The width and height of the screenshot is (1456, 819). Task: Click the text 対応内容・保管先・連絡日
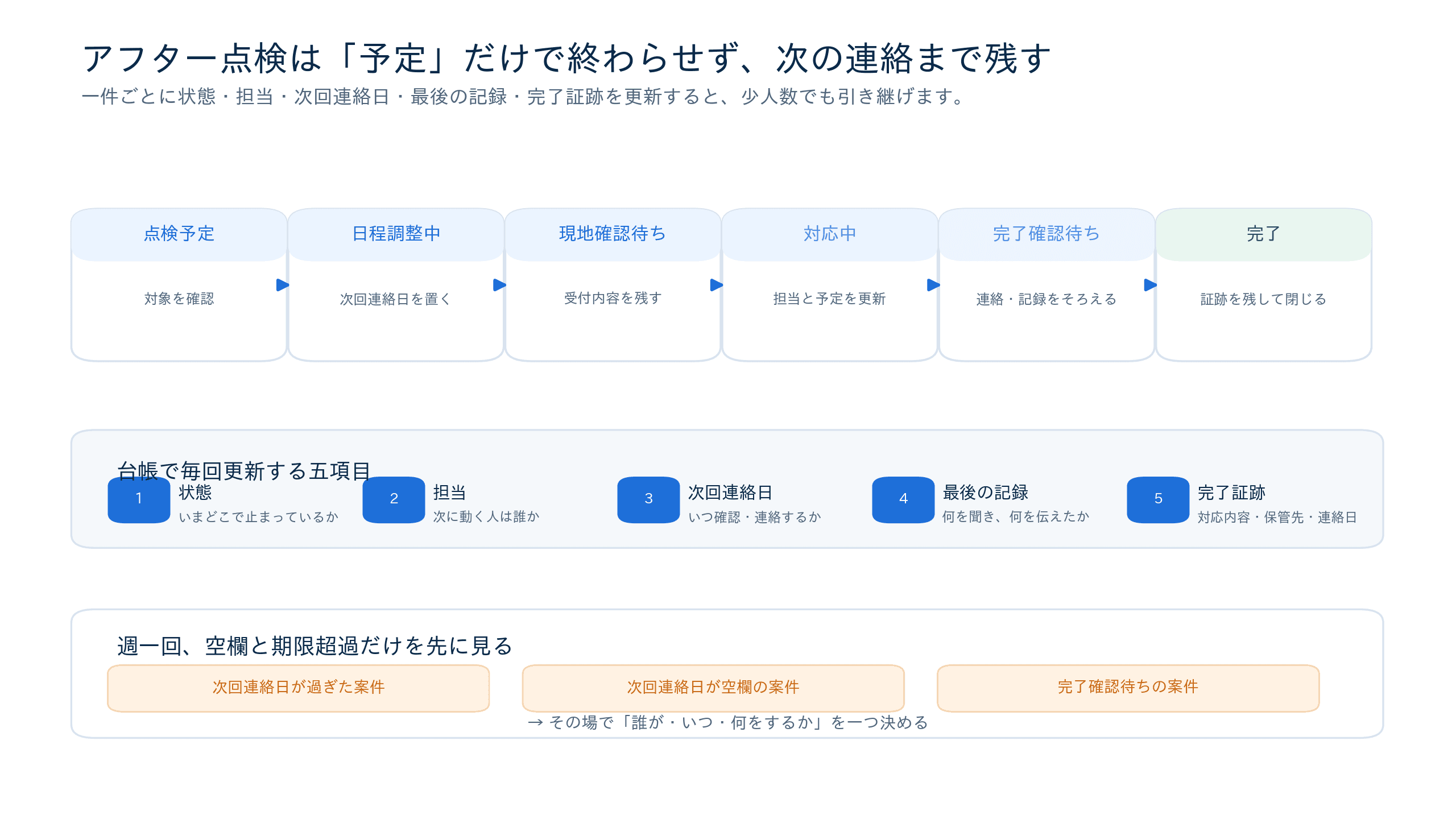click(x=1277, y=517)
